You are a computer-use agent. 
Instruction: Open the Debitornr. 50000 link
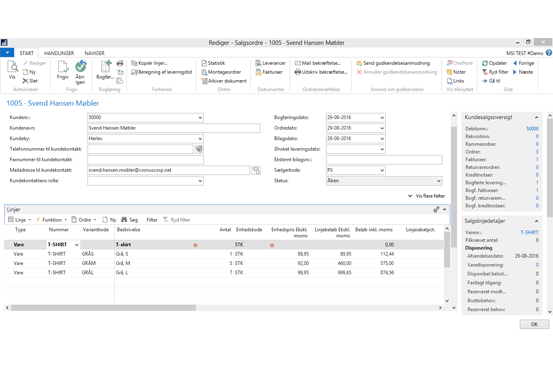tap(532, 129)
